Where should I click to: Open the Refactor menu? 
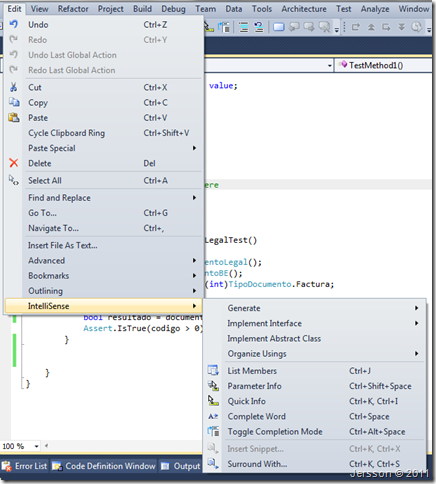click(x=73, y=9)
